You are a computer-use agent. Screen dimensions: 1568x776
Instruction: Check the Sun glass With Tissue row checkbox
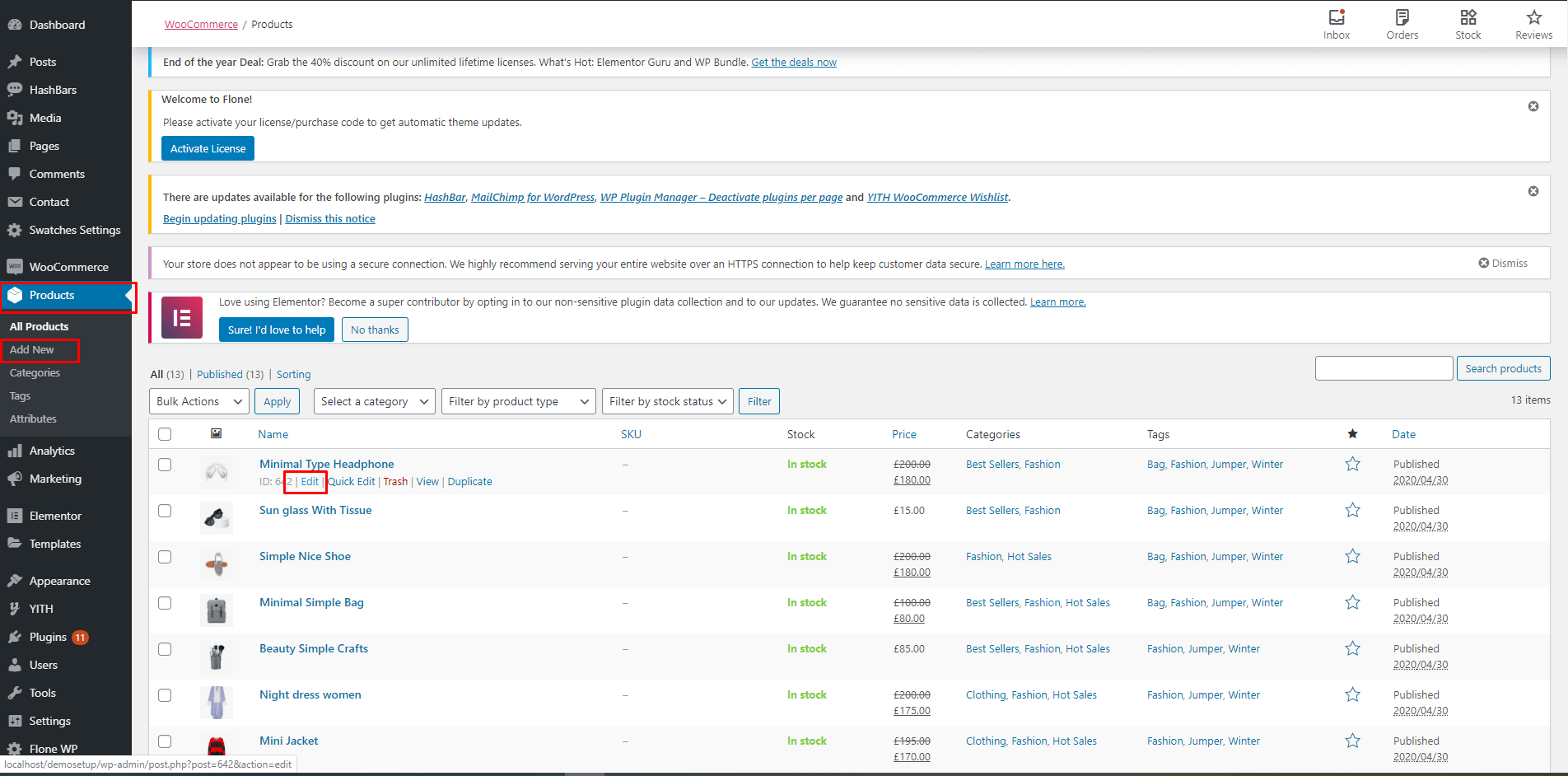[165, 511]
